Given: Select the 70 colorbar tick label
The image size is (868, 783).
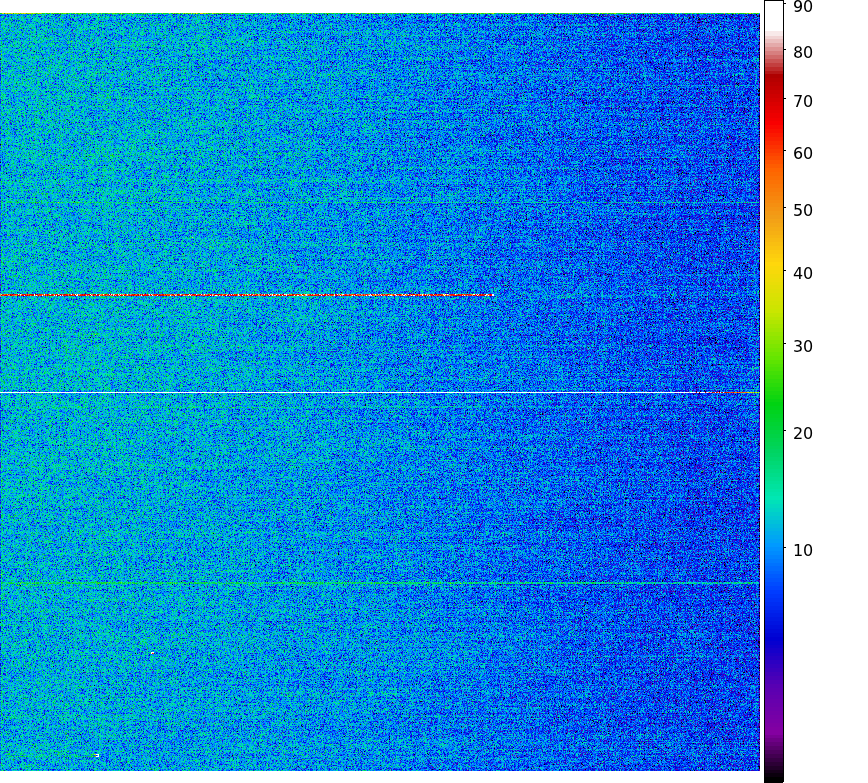Looking at the screenshot, I should click(x=802, y=102).
